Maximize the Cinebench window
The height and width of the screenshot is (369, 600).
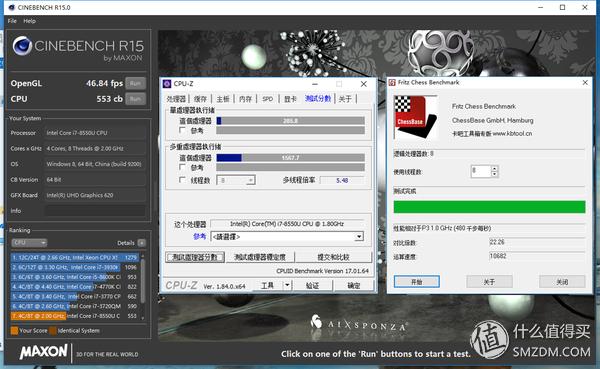pos(562,7)
